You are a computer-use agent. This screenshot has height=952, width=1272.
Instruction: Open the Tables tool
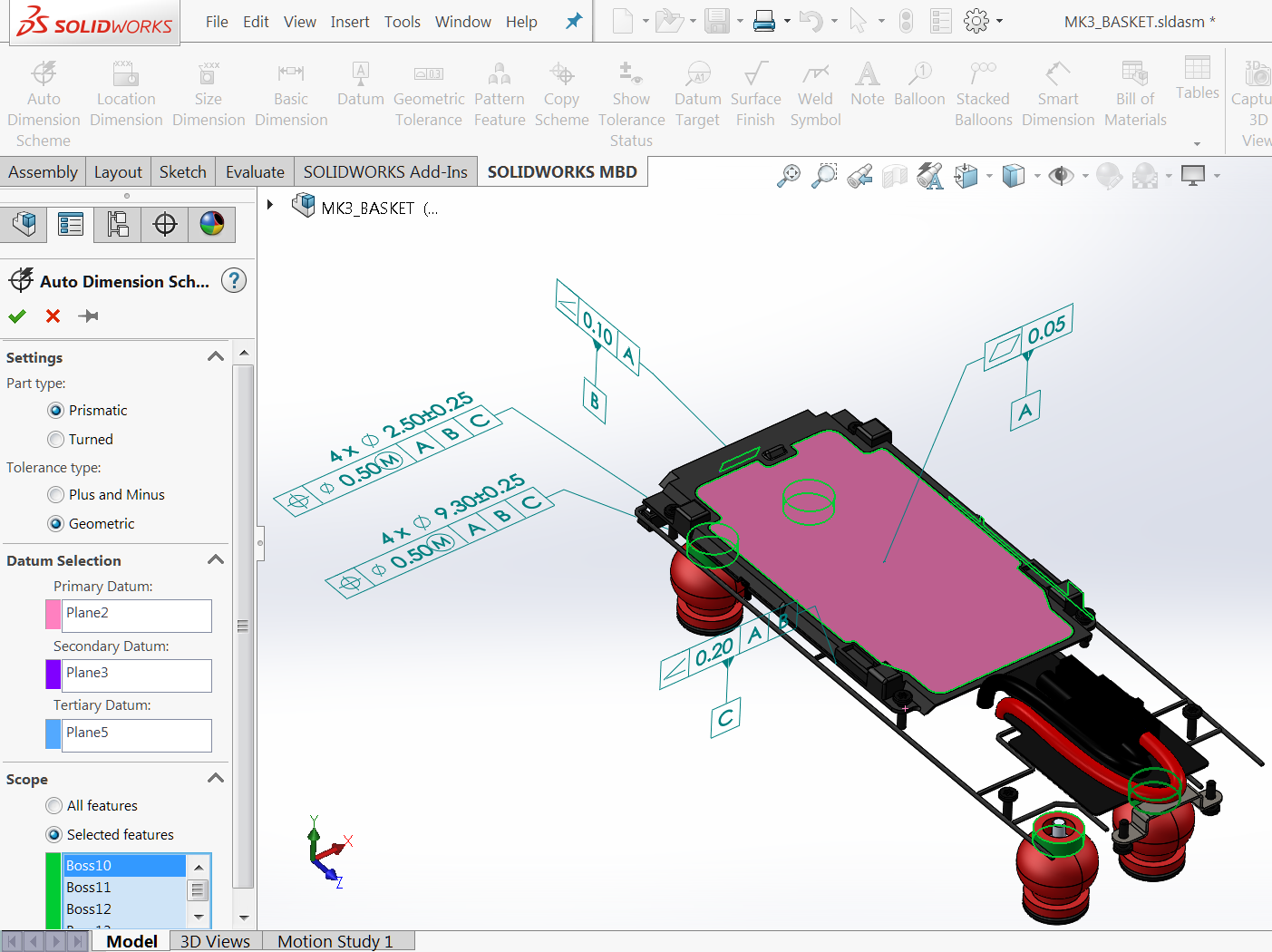[1197, 78]
